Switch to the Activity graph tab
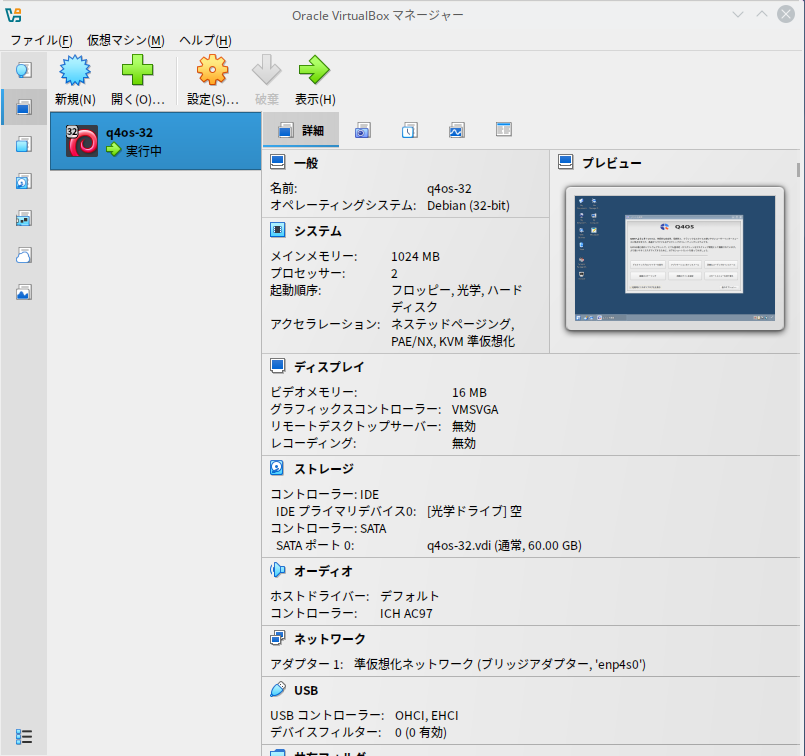 (457, 130)
